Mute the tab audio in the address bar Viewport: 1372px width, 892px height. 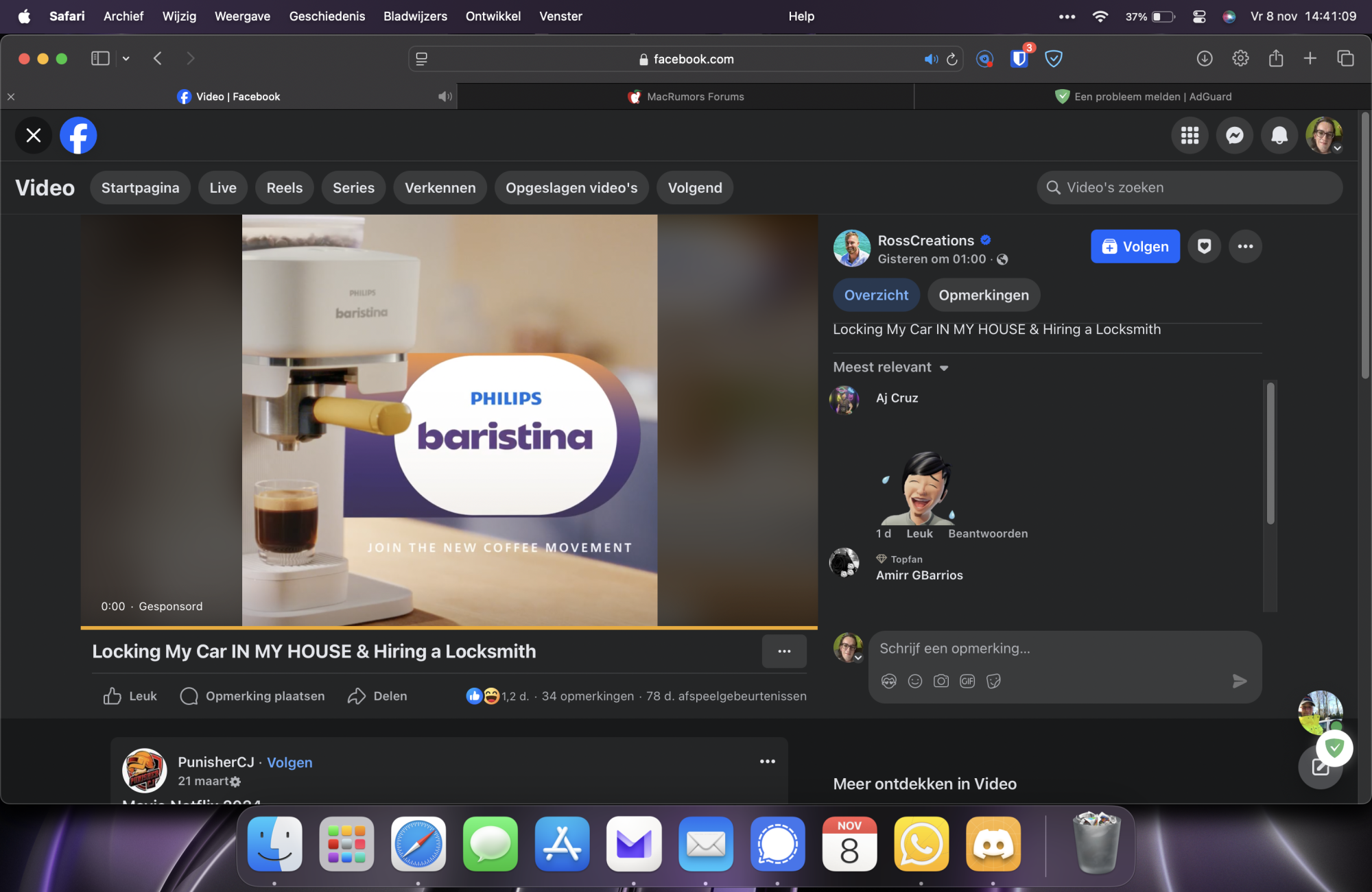[x=931, y=59]
